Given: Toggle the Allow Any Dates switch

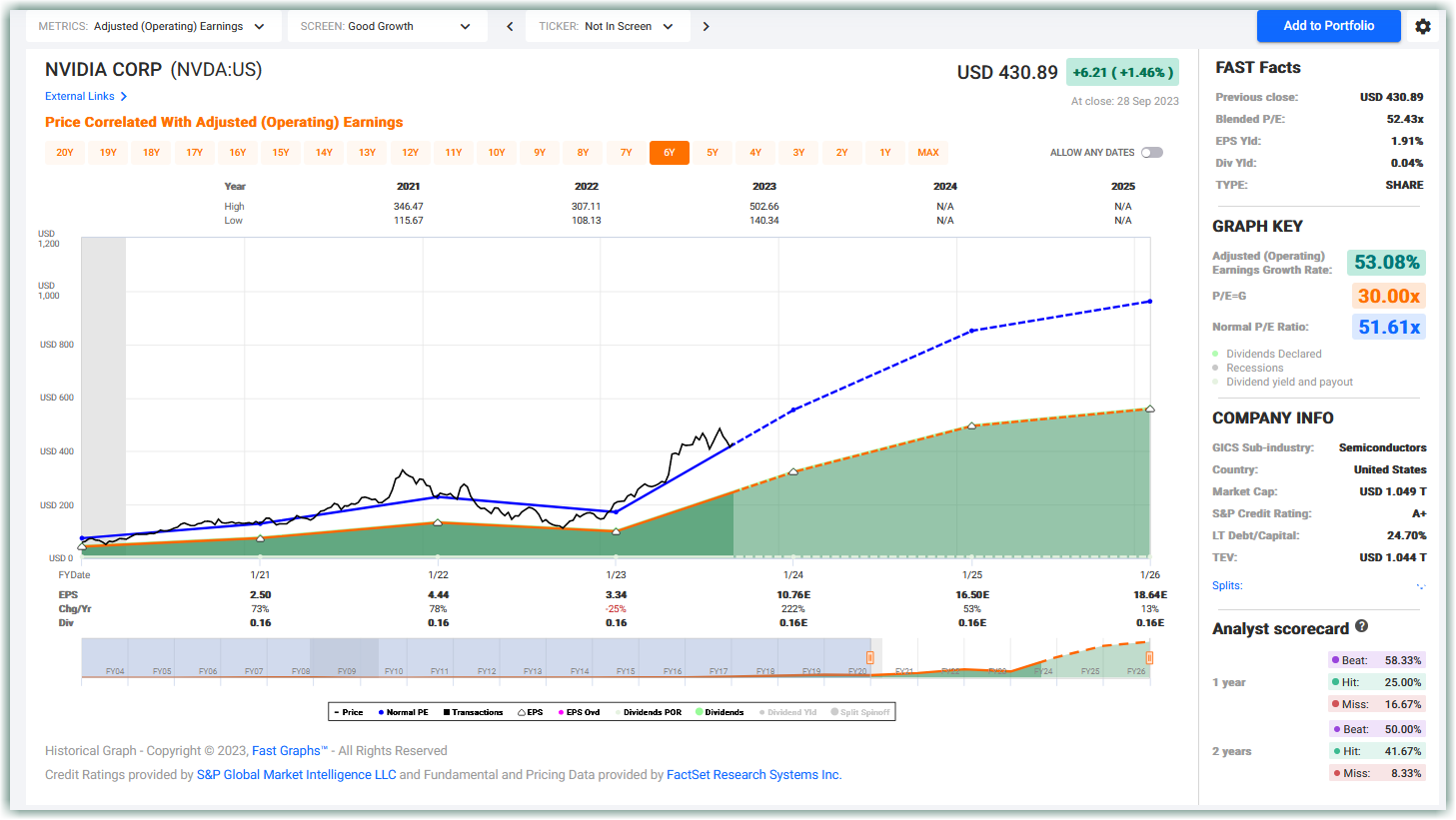Looking at the screenshot, I should click(1152, 153).
